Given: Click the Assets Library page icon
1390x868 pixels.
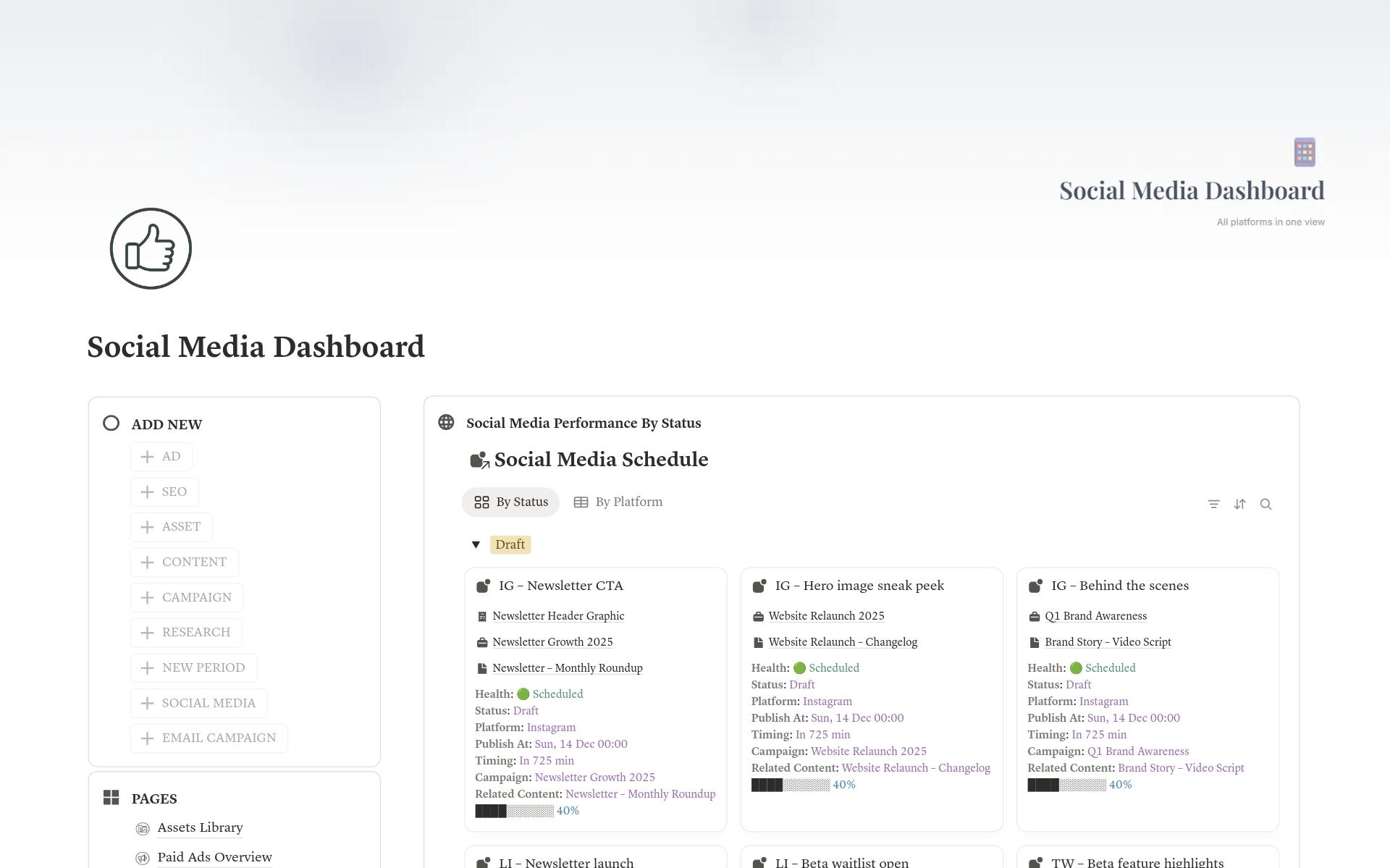Looking at the screenshot, I should [143, 828].
